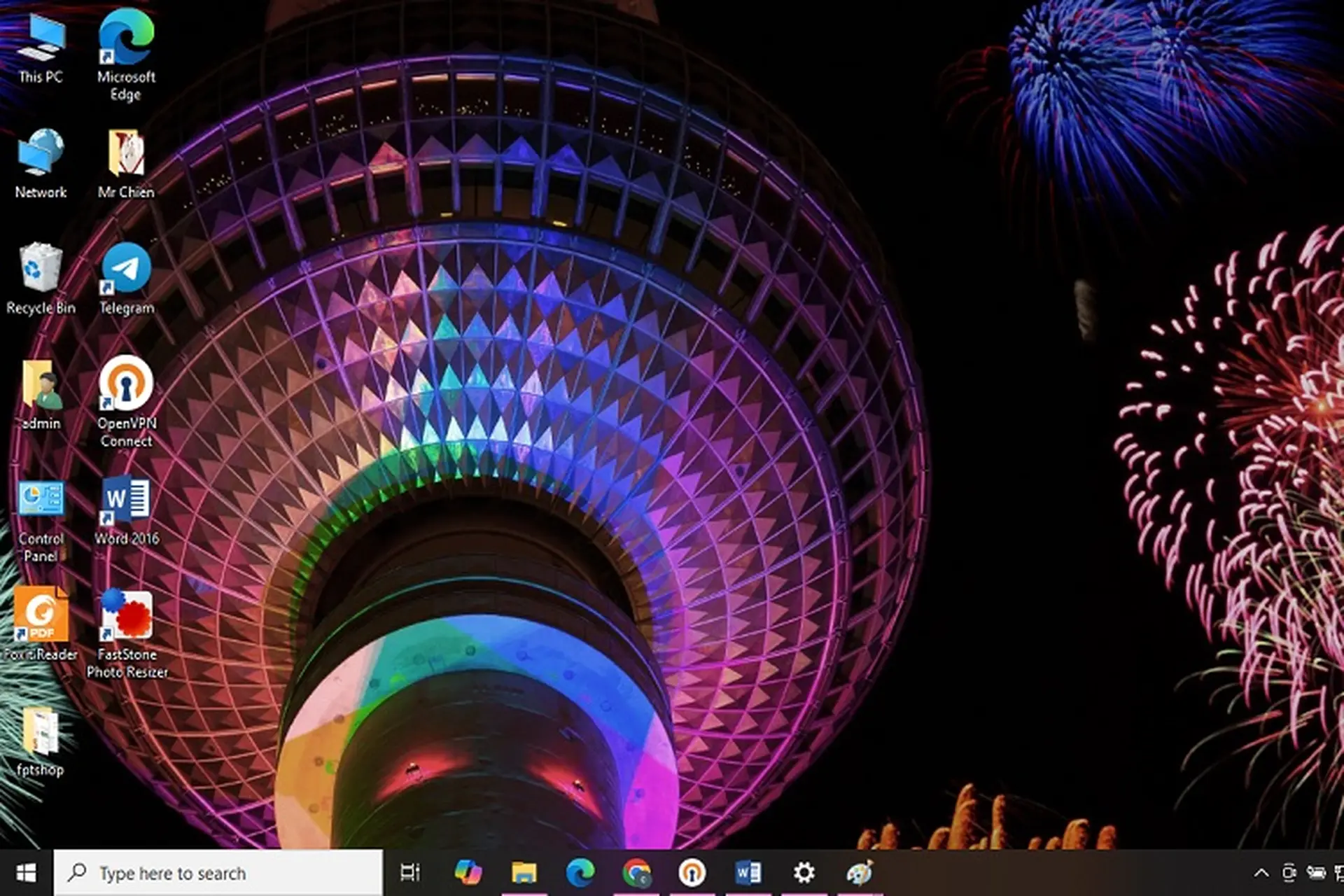Open Settings gear in taskbar

point(804,872)
